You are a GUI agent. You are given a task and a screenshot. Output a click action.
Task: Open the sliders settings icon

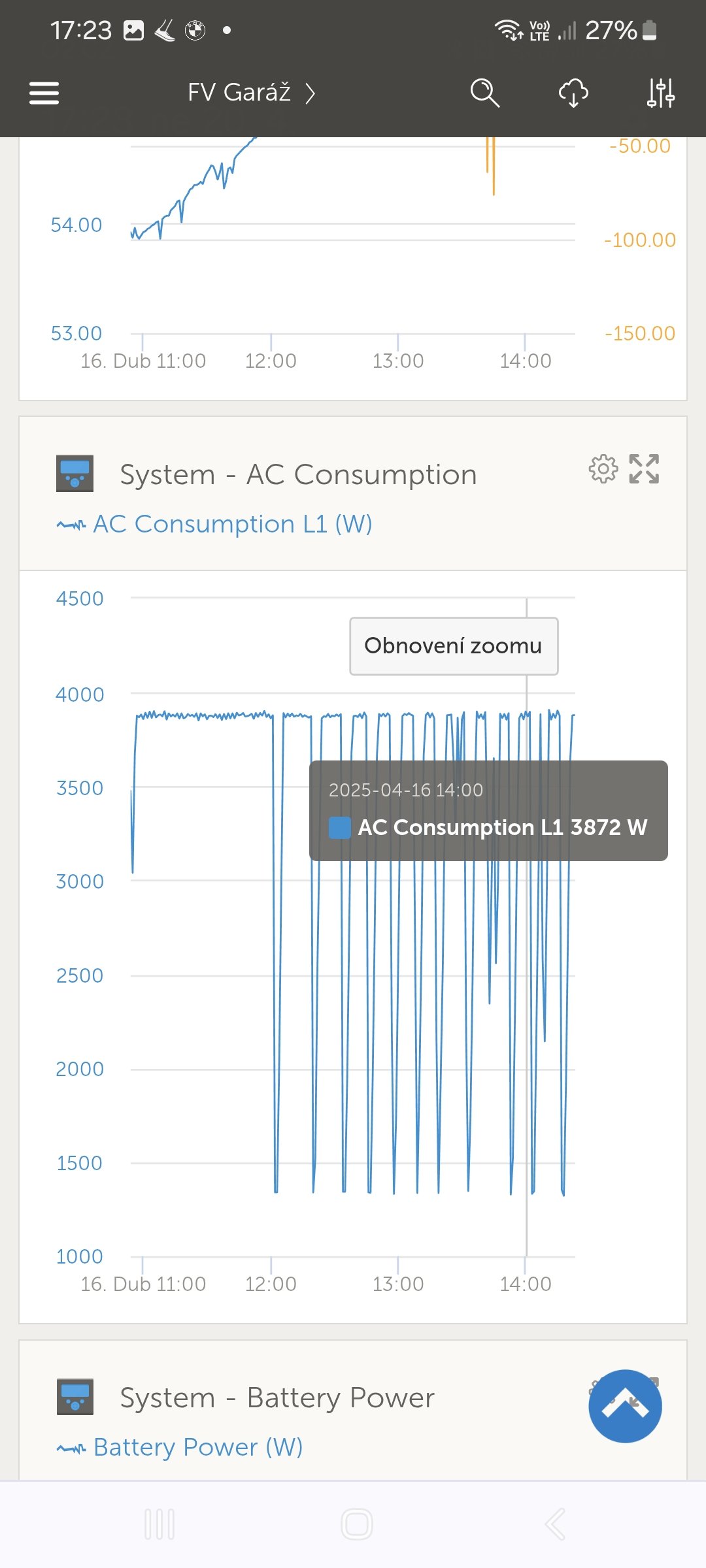660,93
